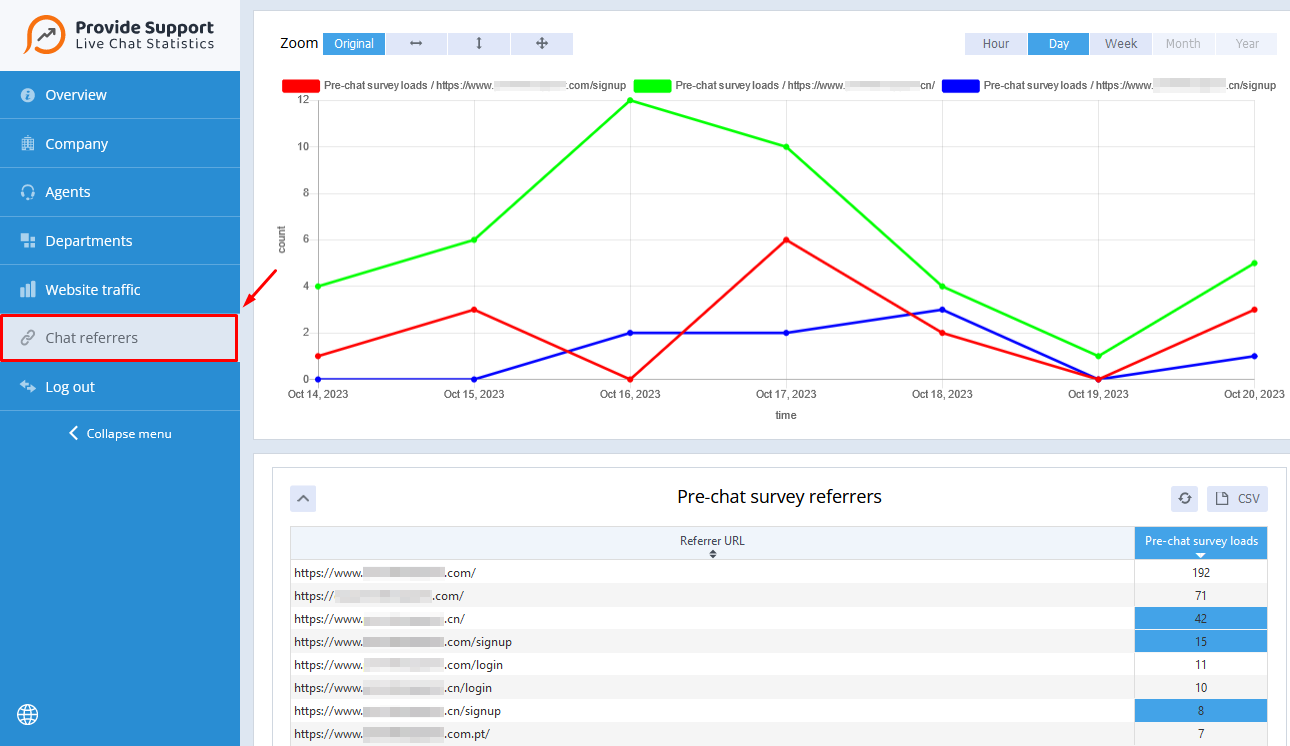
Task: Collapse the Pre-chat survey referrers panel
Action: click(303, 498)
